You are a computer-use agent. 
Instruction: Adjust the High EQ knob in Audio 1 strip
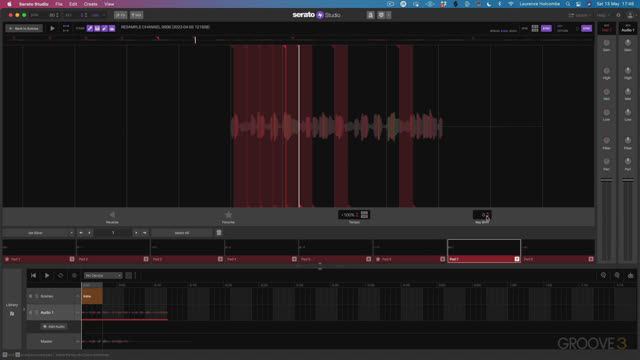[x=628, y=71]
